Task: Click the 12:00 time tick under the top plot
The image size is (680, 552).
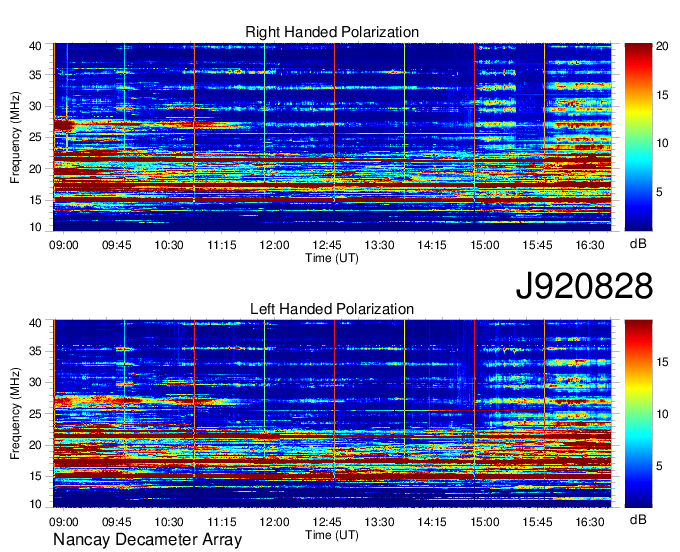Action: pyautogui.click(x=275, y=245)
